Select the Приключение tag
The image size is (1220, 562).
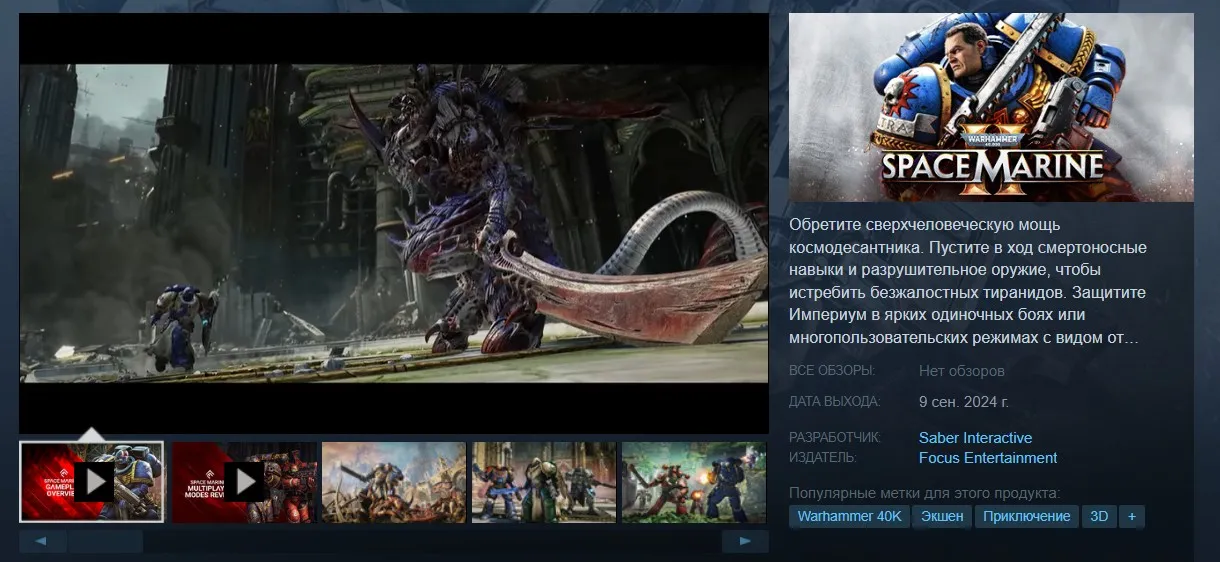tap(1027, 517)
